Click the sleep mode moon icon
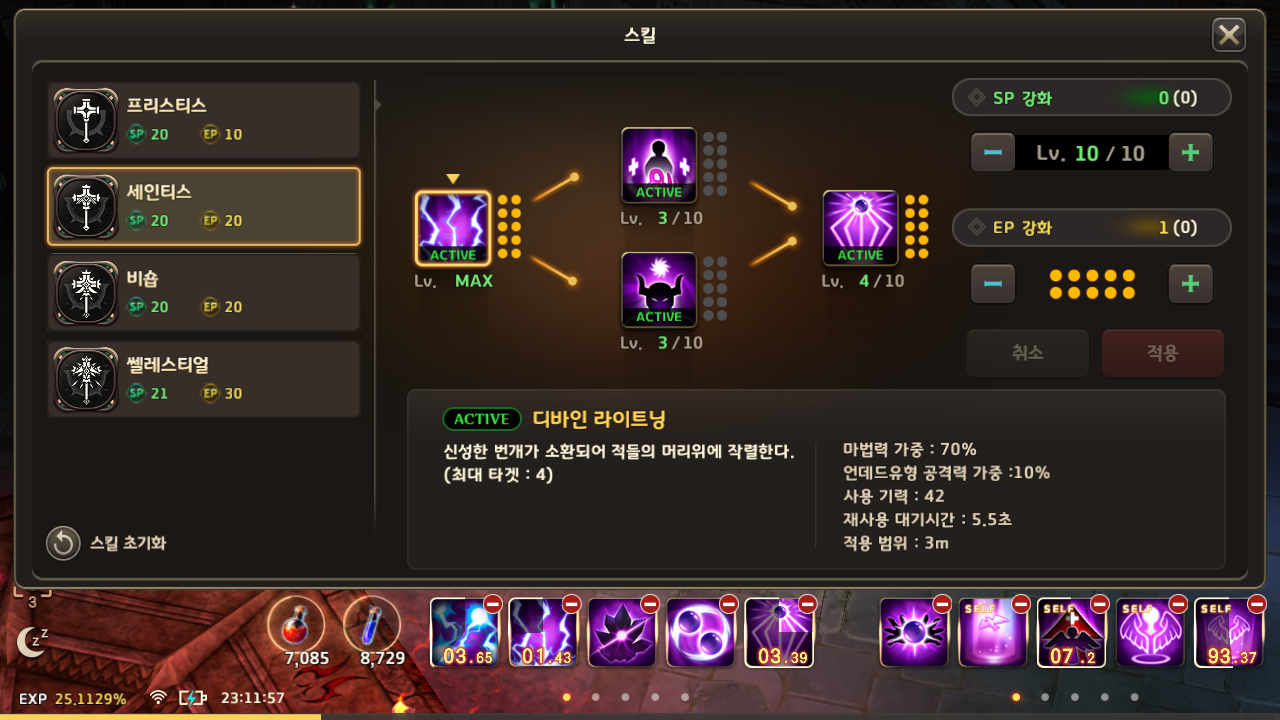The image size is (1280, 720). [x=32, y=641]
